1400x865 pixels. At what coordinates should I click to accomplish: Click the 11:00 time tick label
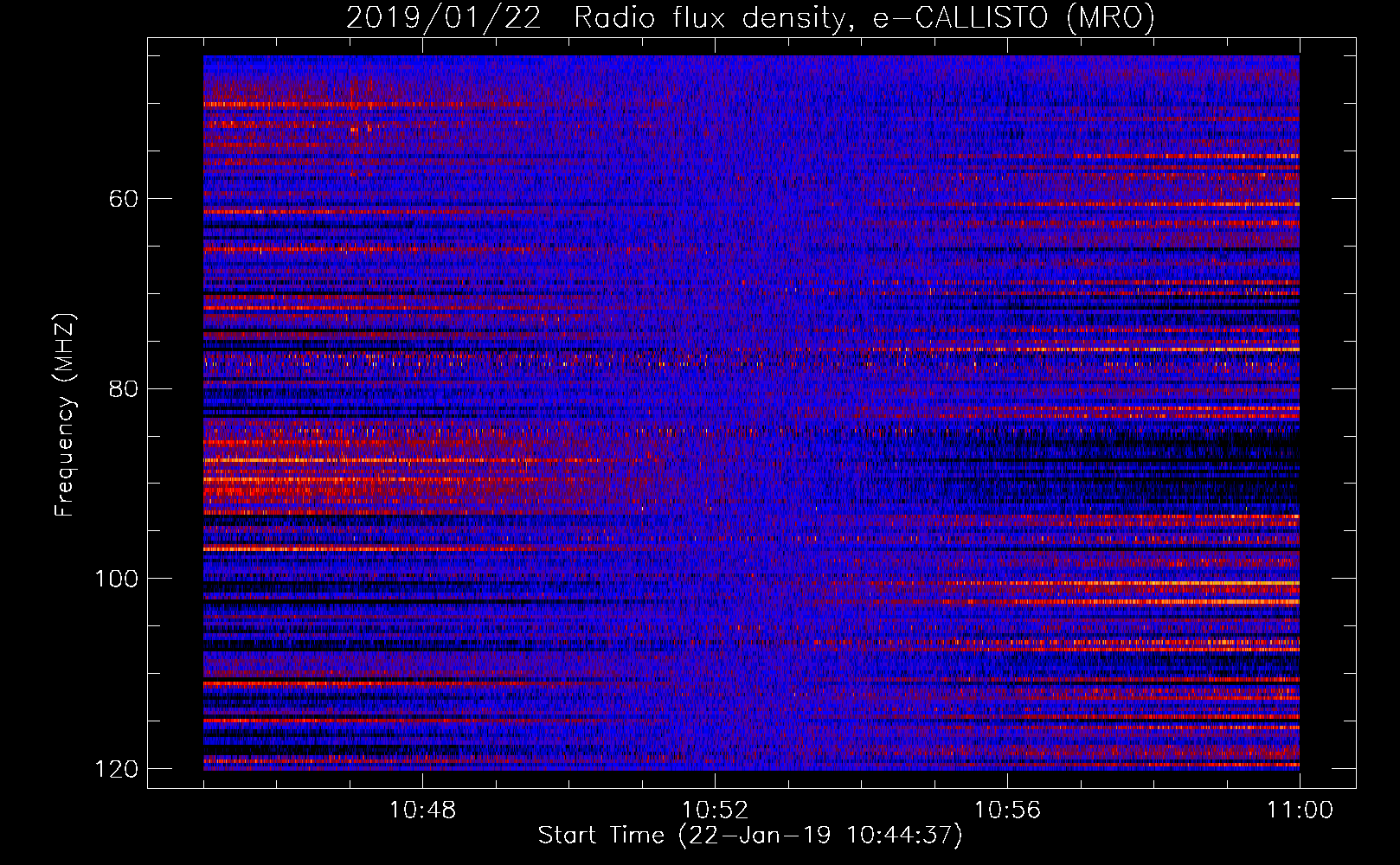(1300, 811)
